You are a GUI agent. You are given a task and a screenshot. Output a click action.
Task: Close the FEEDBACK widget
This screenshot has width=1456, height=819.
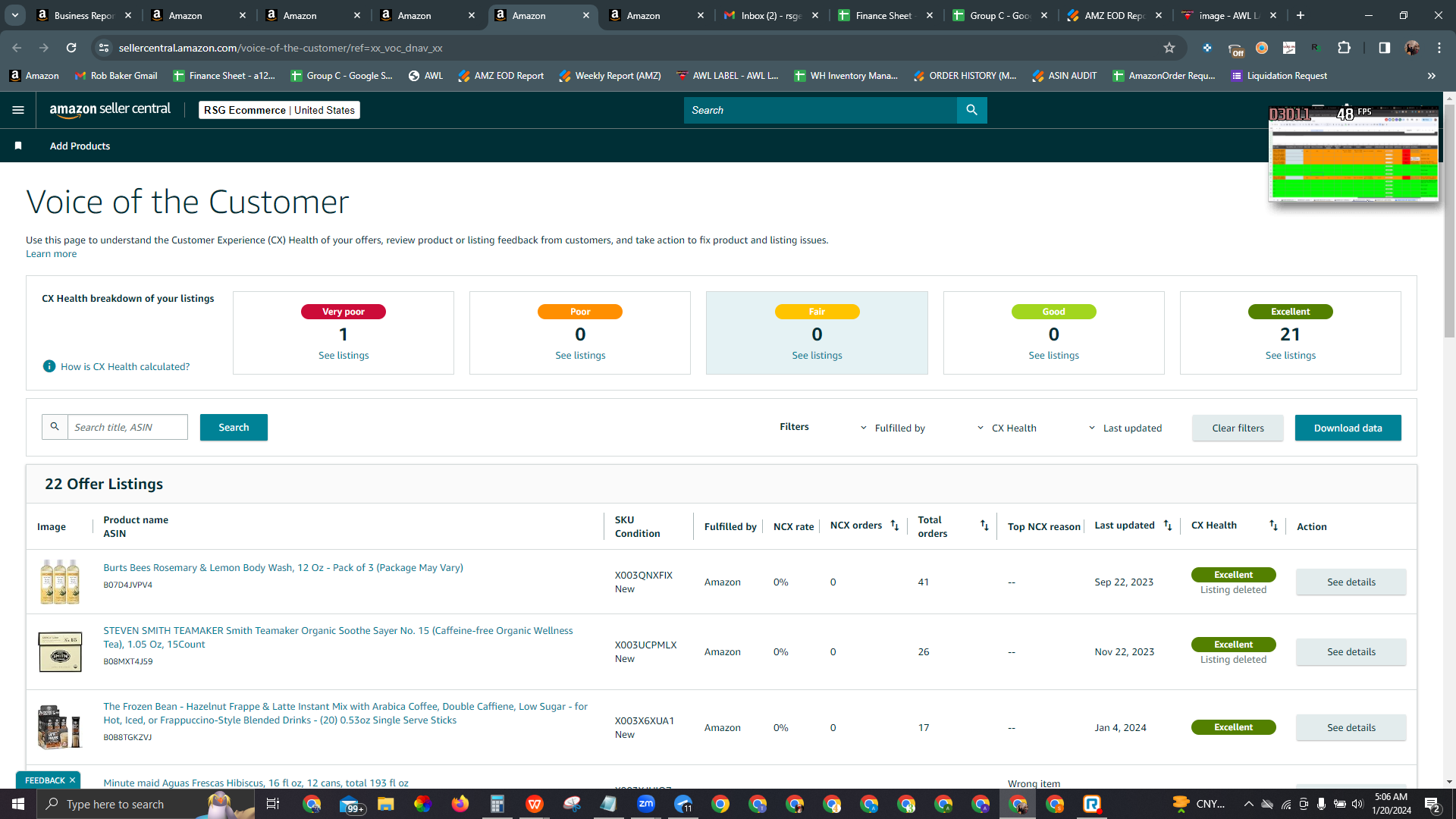coord(72,780)
